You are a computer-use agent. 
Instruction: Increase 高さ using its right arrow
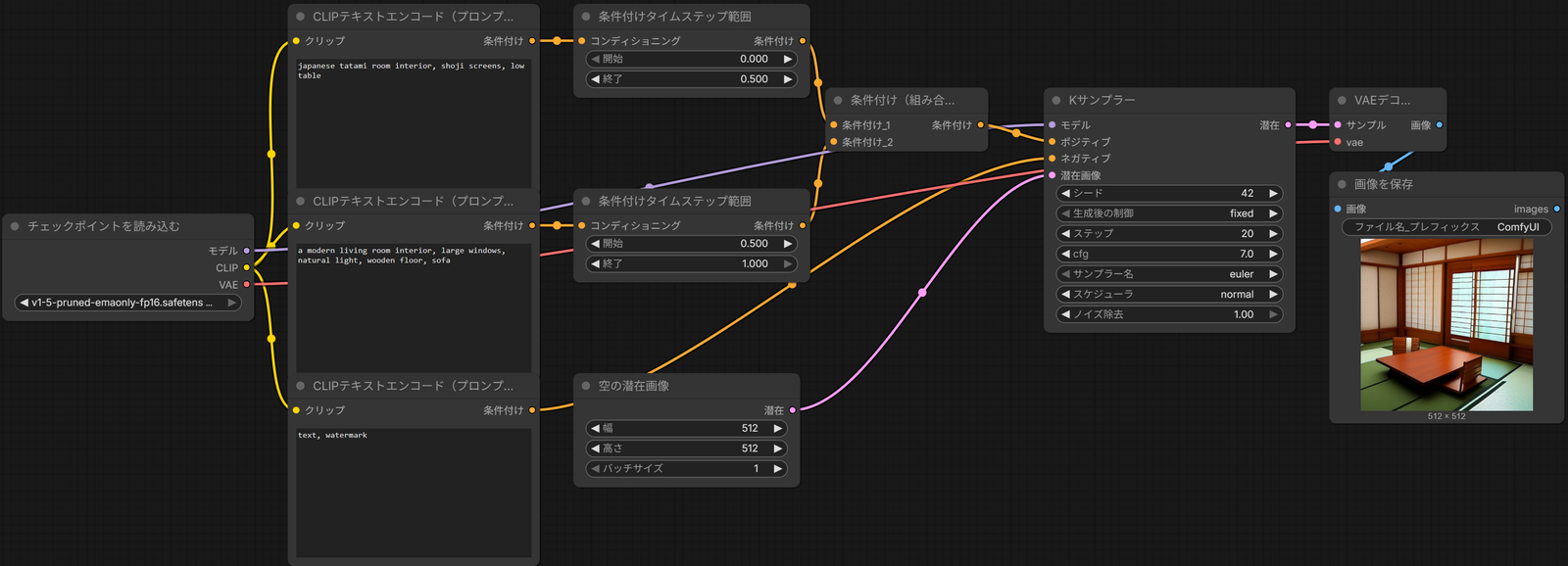[x=778, y=448]
